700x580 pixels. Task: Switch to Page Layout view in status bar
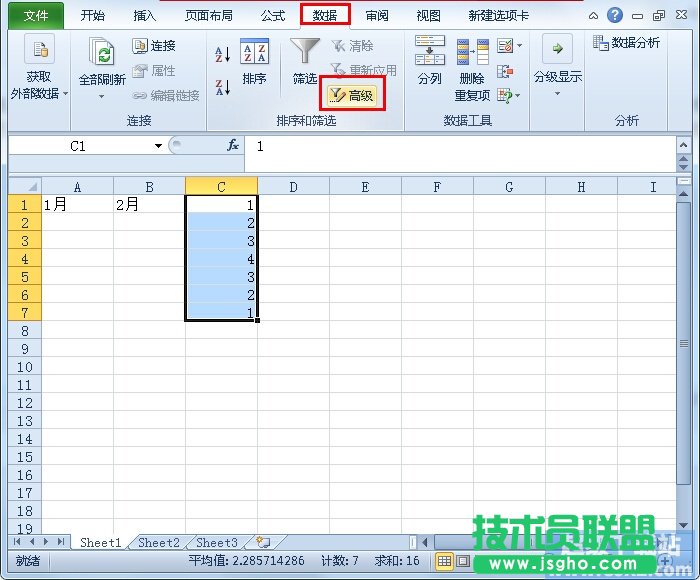(x=463, y=561)
